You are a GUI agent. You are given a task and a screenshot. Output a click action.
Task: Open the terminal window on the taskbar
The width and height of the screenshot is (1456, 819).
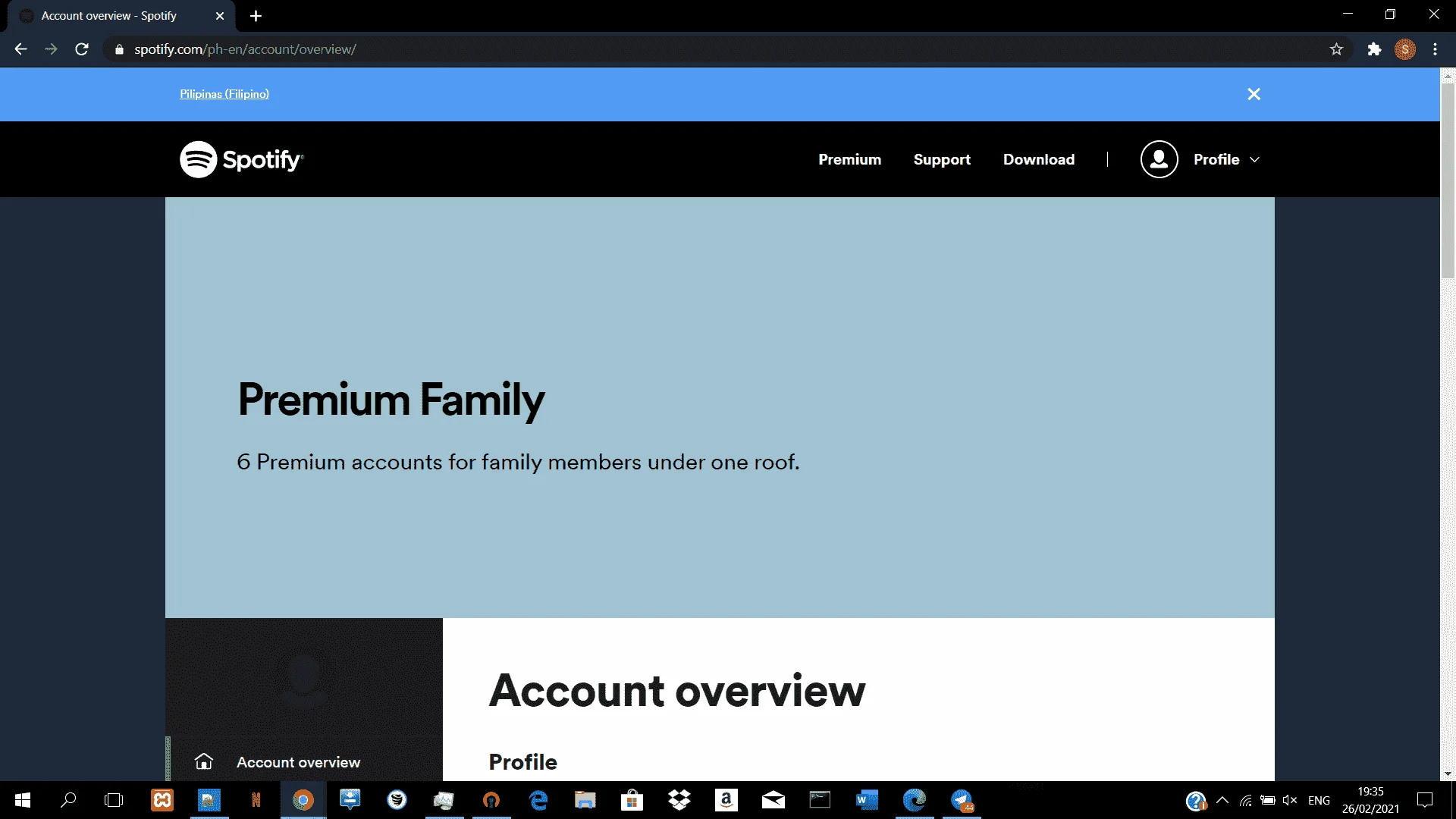[x=821, y=800]
